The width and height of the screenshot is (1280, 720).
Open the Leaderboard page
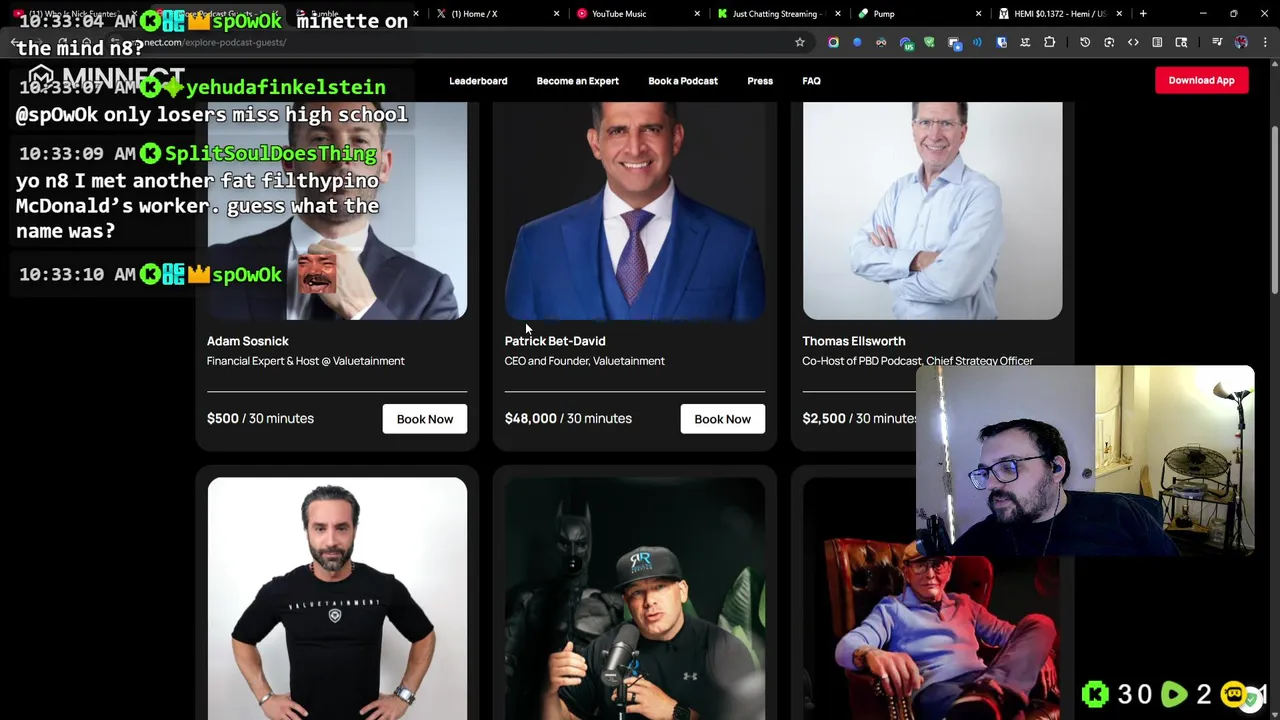[x=478, y=81]
